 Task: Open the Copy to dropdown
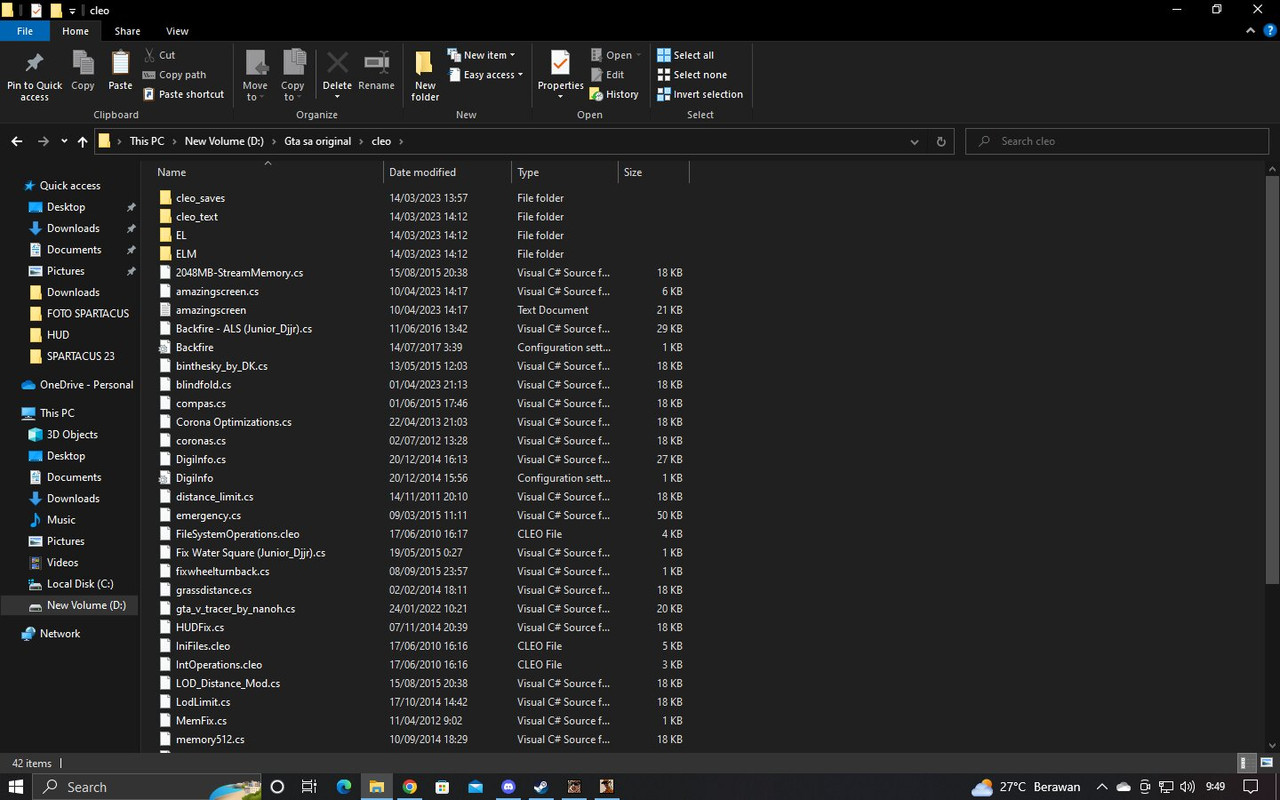293,76
